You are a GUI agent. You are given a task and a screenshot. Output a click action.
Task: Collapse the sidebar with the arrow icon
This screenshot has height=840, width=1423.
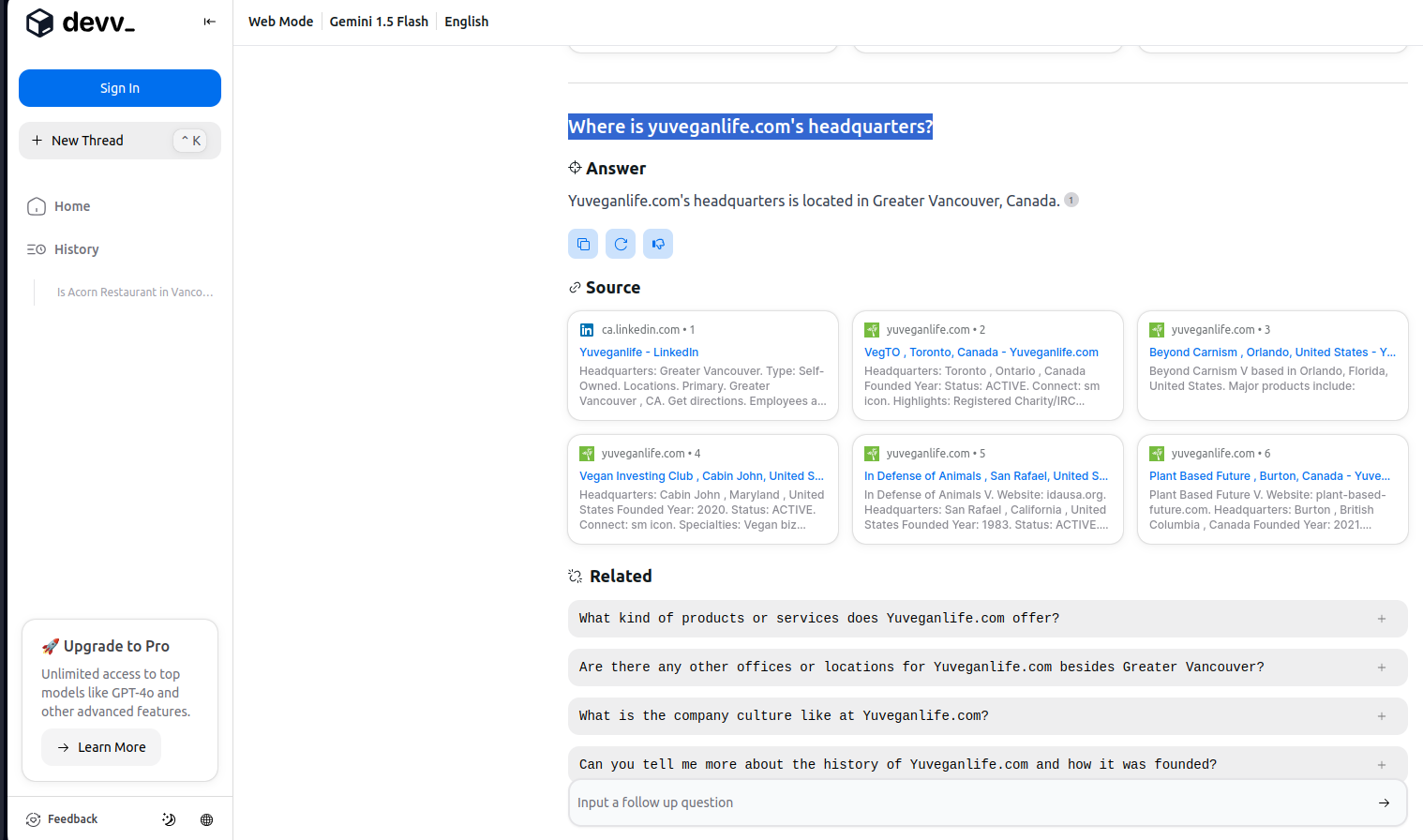[210, 22]
